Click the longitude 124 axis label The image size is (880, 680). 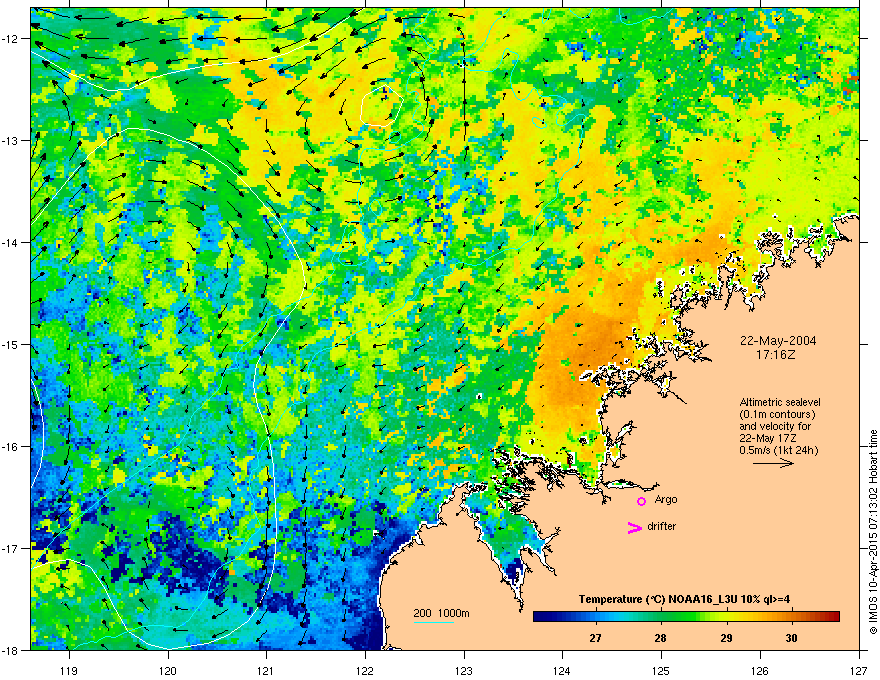(x=562, y=670)
